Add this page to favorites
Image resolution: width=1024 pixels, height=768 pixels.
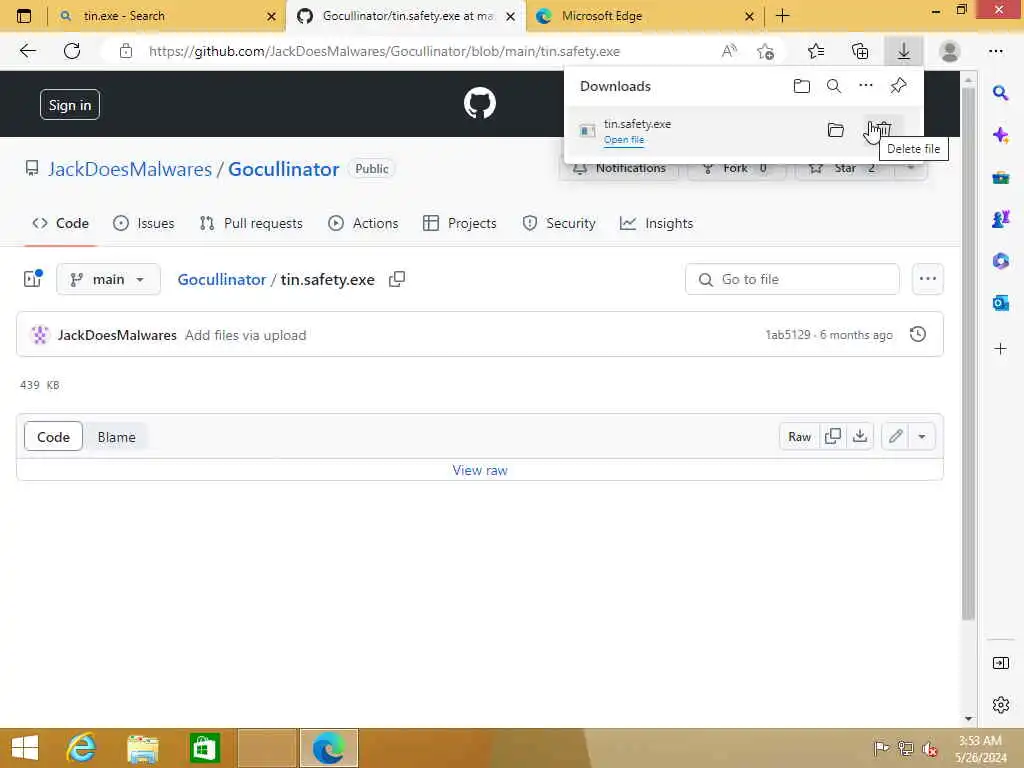765,51
